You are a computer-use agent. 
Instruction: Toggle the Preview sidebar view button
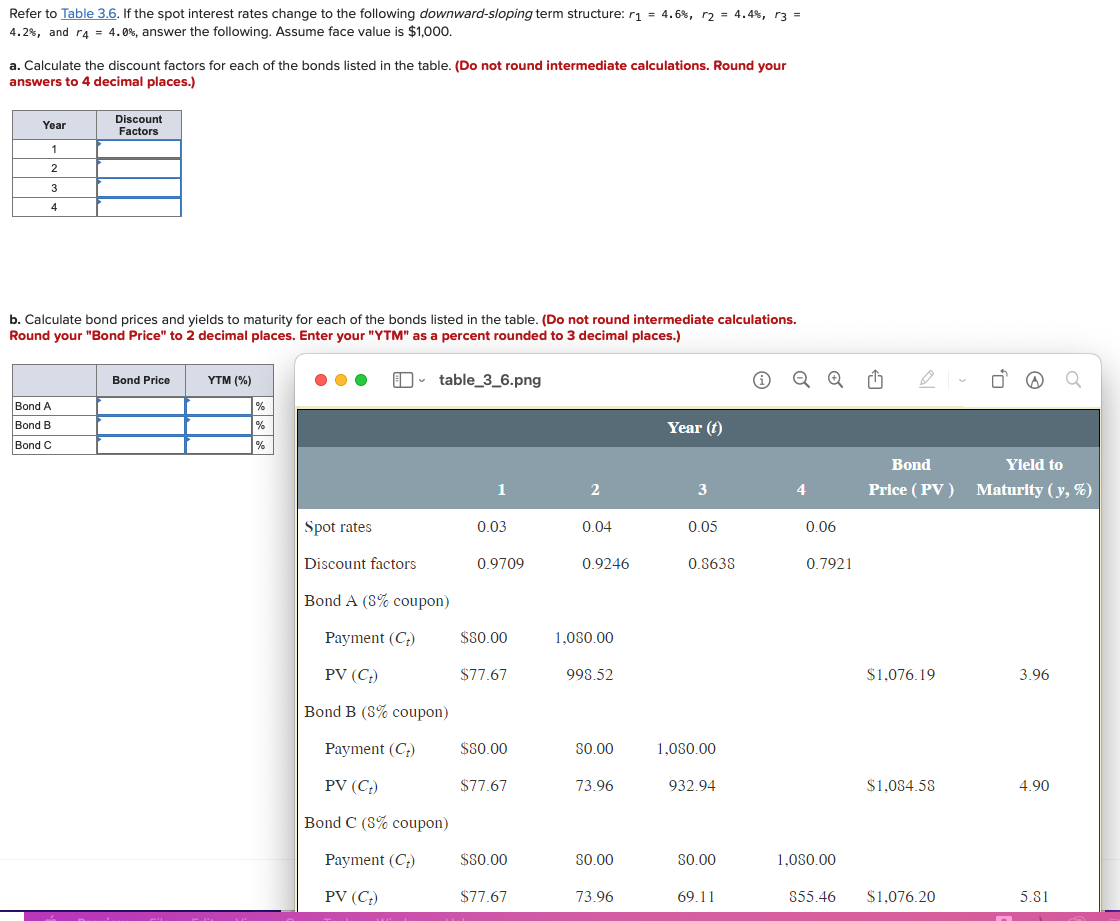coord(402,379)
